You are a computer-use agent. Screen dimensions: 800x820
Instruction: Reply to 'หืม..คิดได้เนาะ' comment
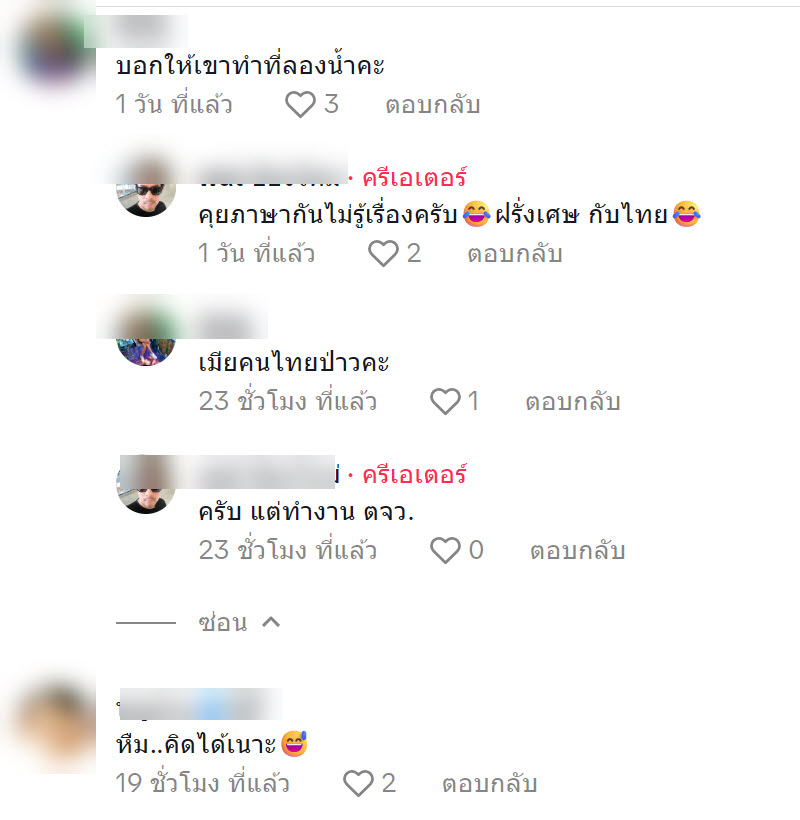point(490,783)
